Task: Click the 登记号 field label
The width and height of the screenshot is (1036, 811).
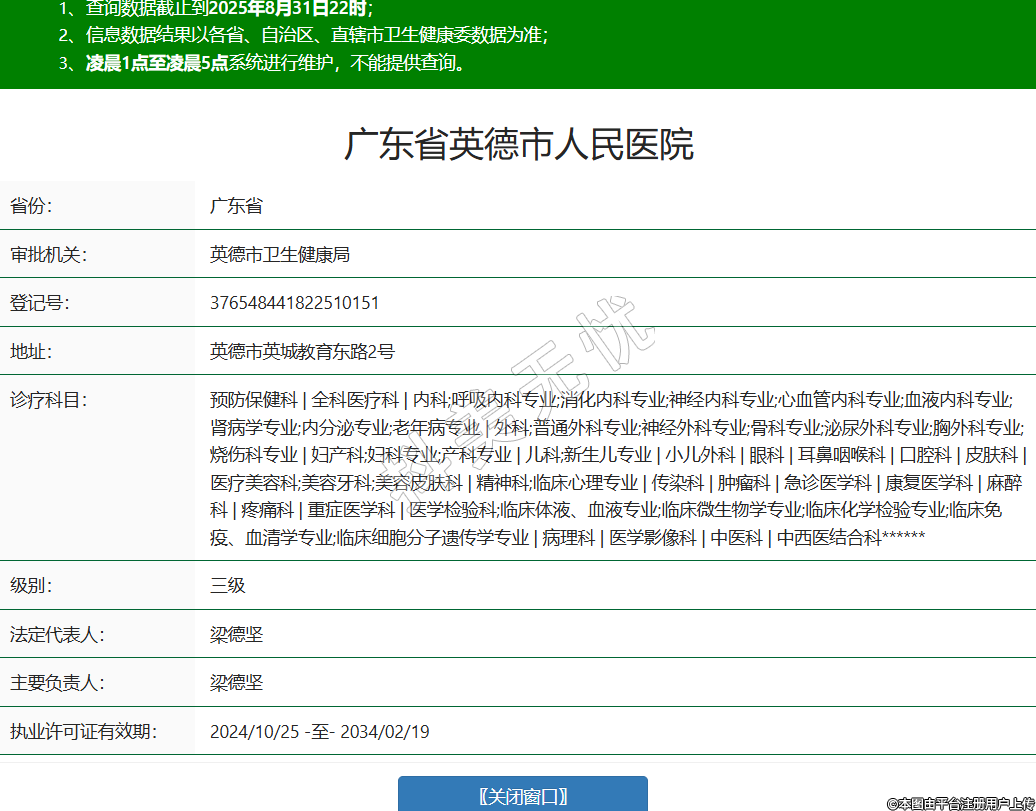Action: point(39,303)
